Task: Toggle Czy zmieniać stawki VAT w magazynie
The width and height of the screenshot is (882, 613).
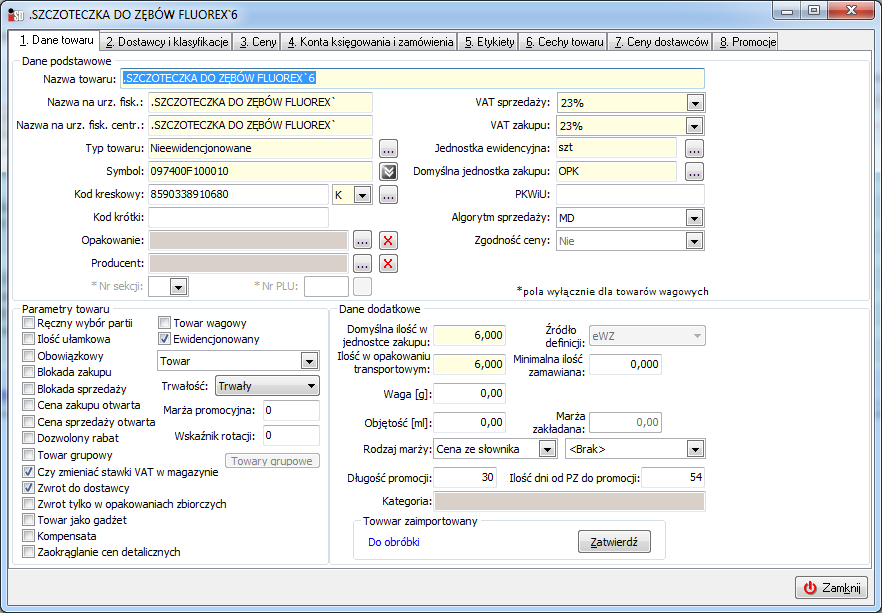Action: pyautogui.click(x=28, y=471)
